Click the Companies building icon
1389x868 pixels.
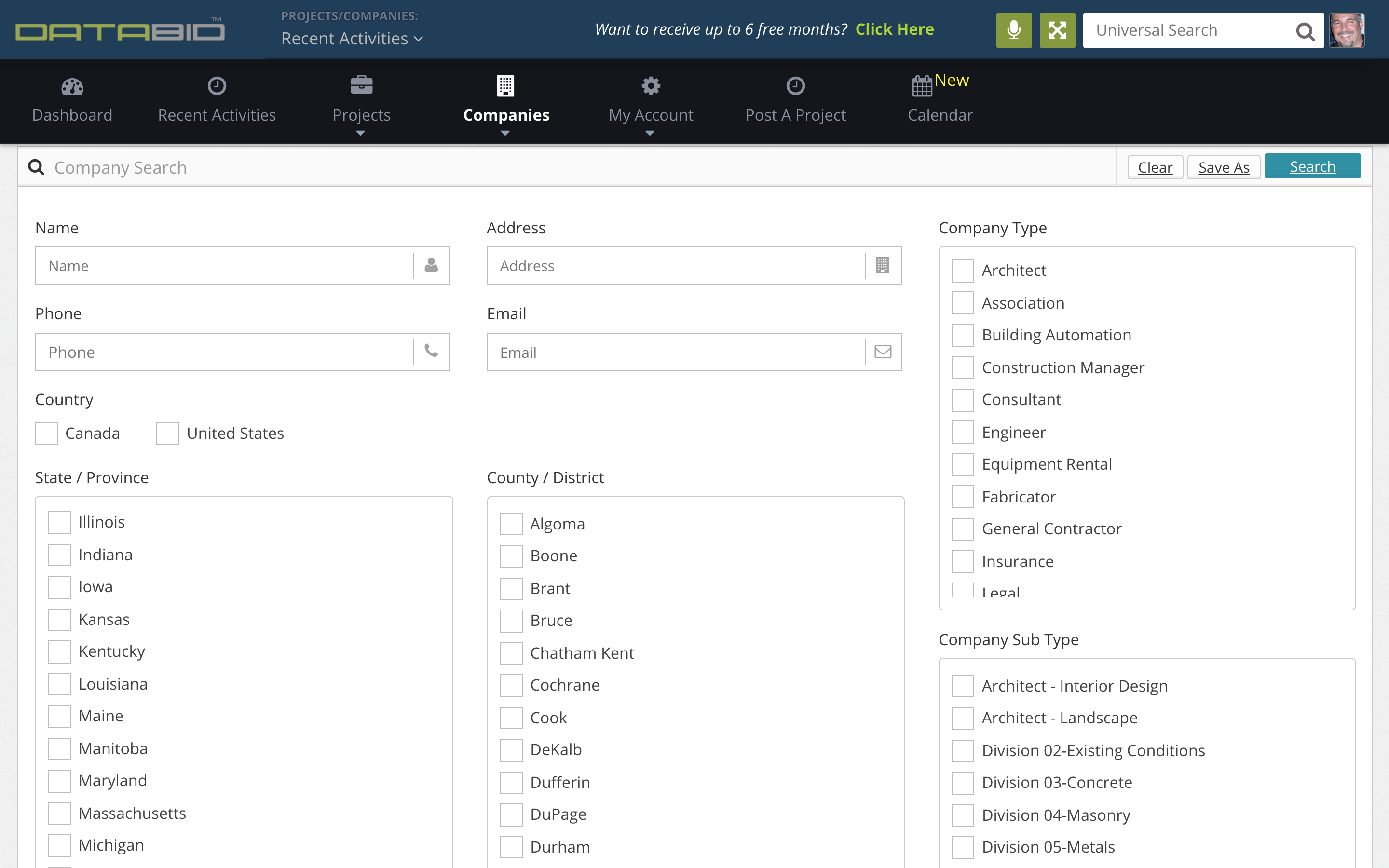pyautogui.click(x=505, y=85)
